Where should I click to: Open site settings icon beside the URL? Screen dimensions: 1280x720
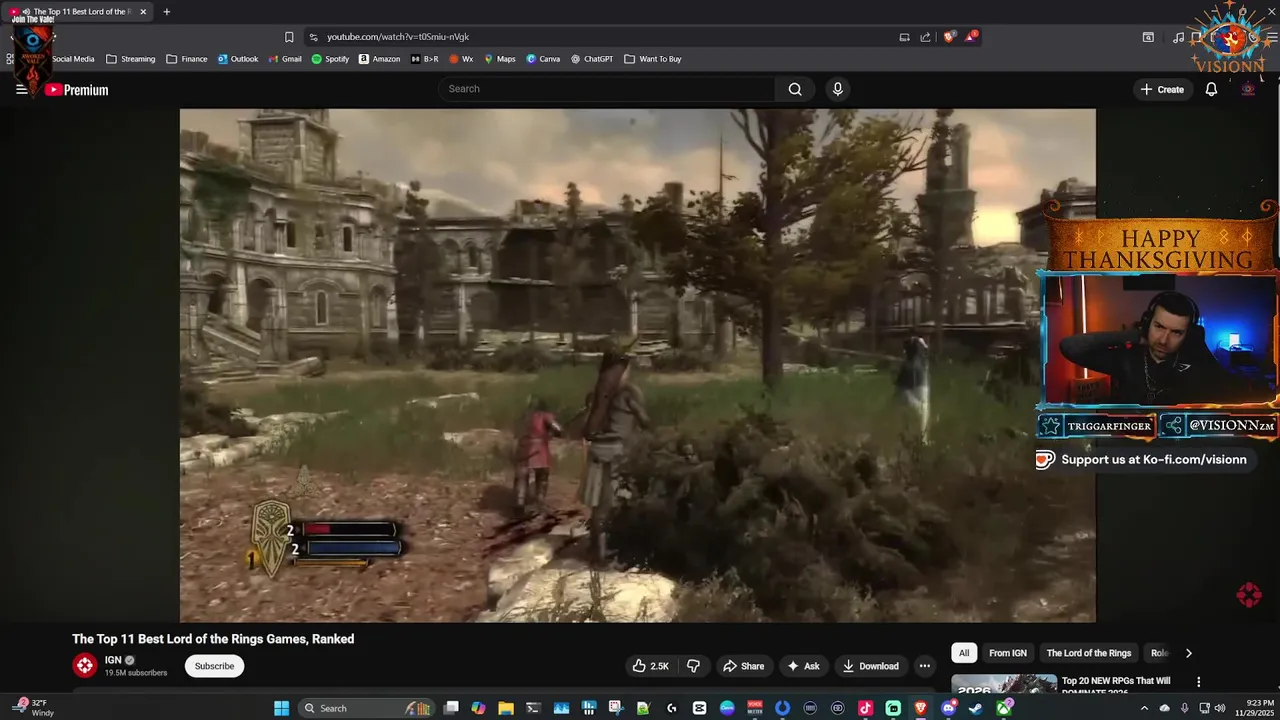pos(313,37)
